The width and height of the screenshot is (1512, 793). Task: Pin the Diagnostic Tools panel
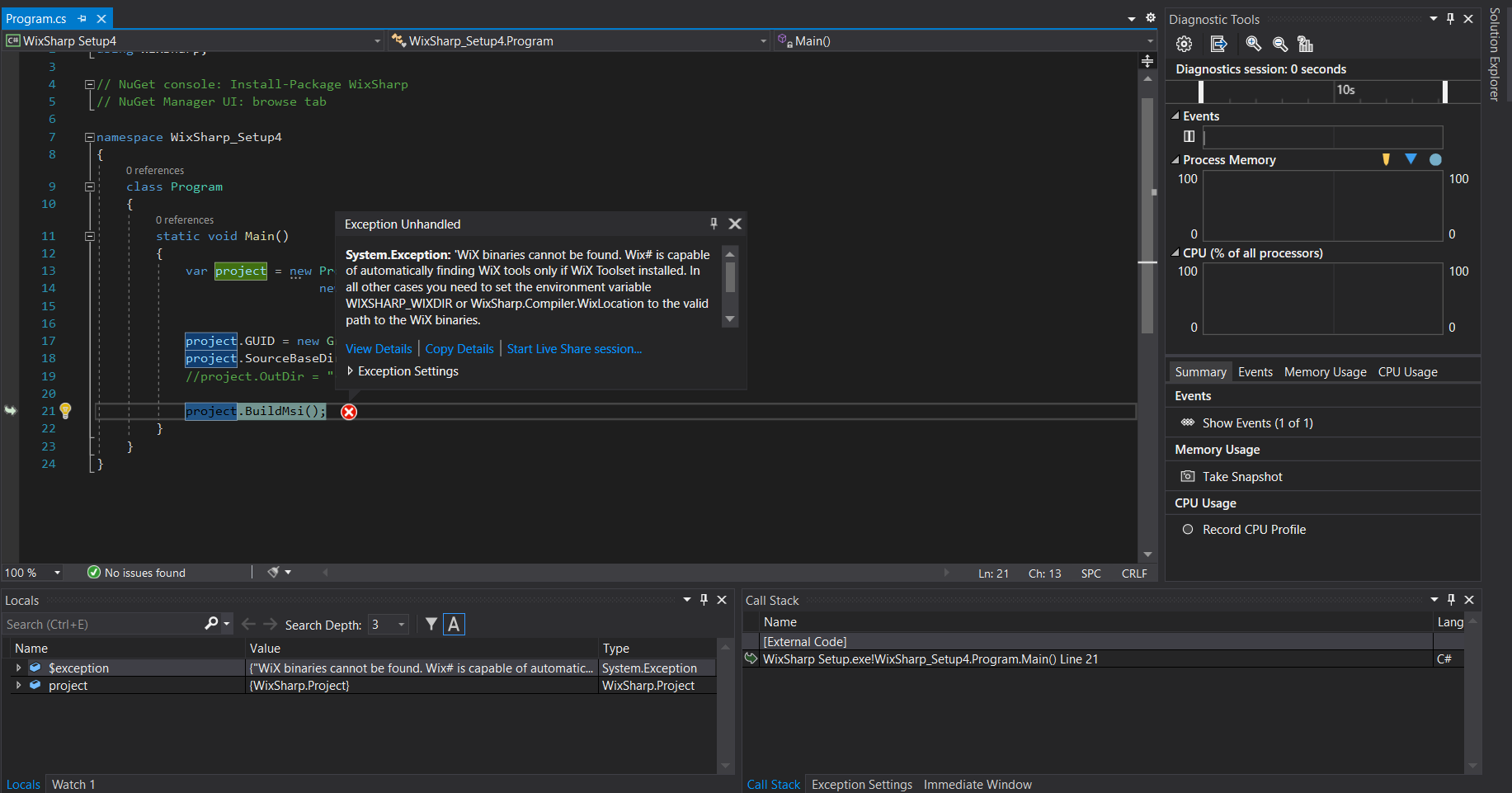pyautogui.click(x=1451, y=19)
